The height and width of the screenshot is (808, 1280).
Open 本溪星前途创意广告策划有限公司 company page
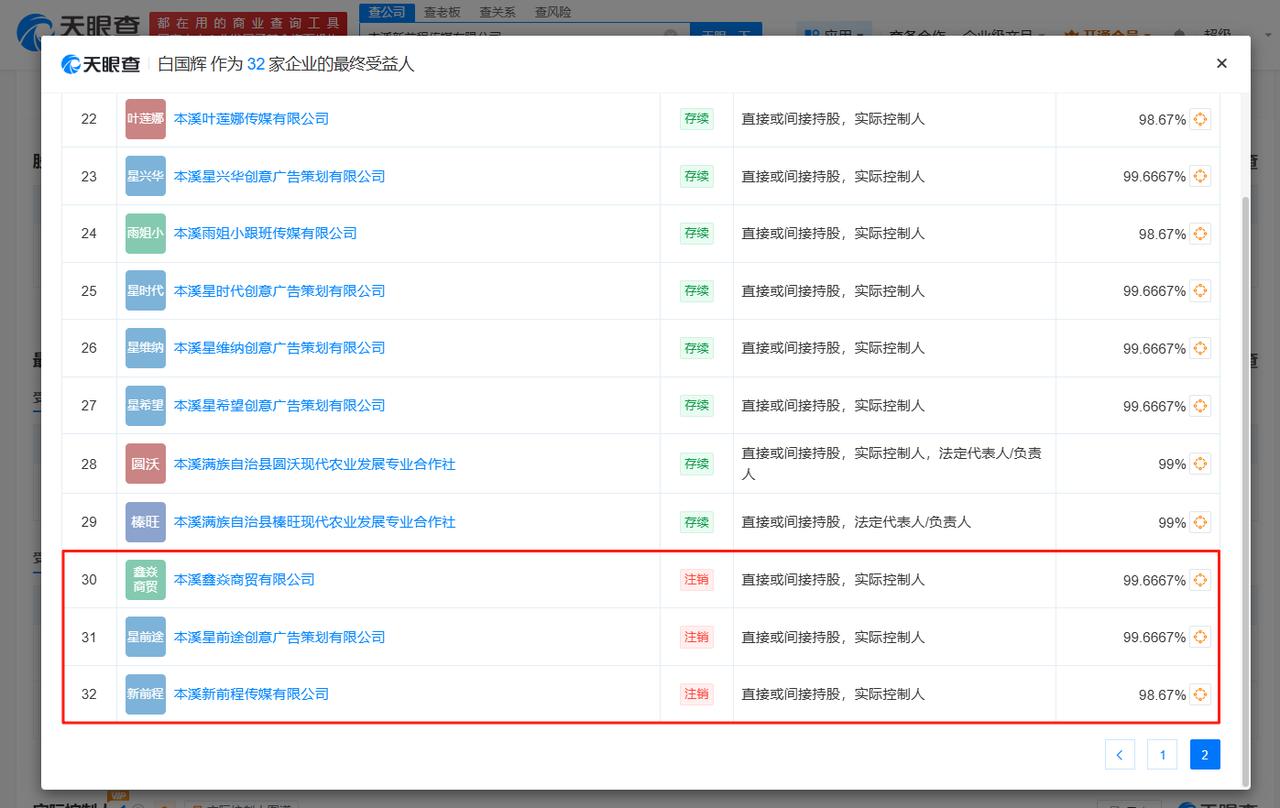click(279, 637)
